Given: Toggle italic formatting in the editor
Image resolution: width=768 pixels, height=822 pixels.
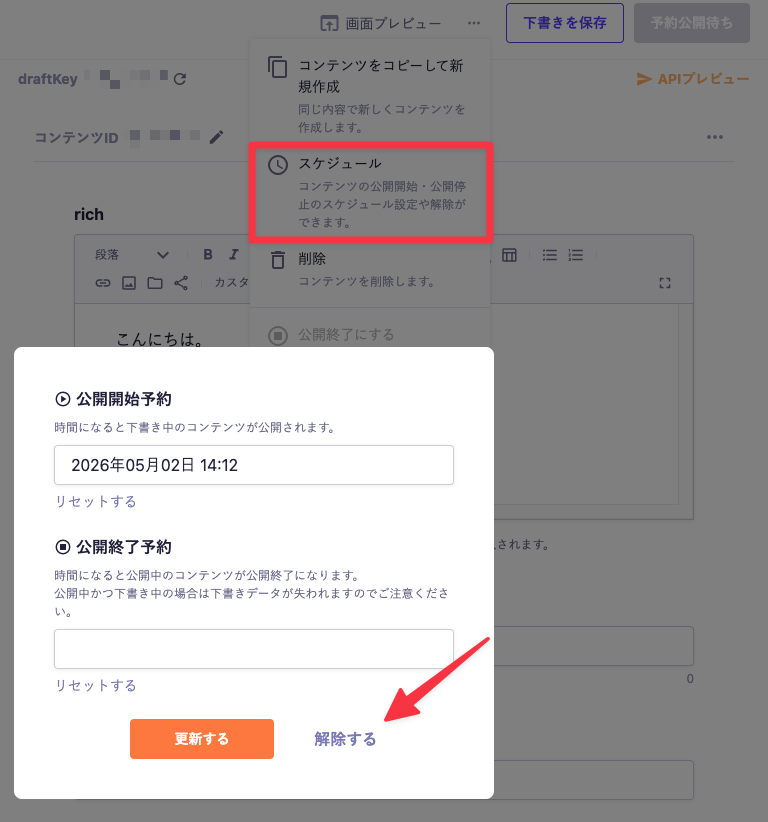Looking at the screenshot, I should (x=234, y=255).
